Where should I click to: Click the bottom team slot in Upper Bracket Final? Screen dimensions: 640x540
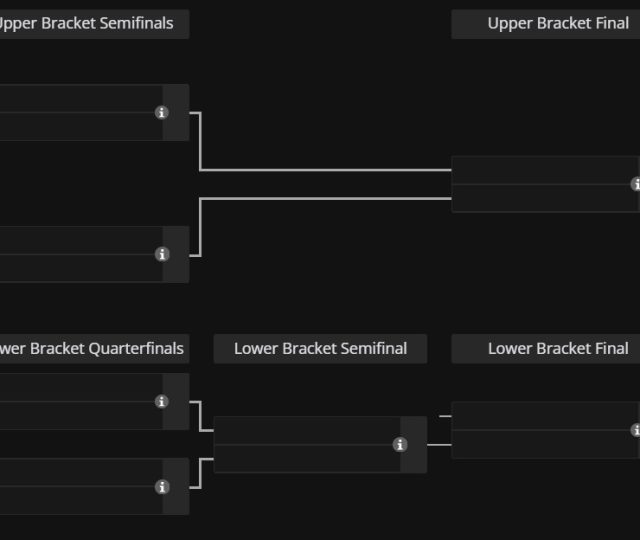pyautogui.click(x=540, y=198)
